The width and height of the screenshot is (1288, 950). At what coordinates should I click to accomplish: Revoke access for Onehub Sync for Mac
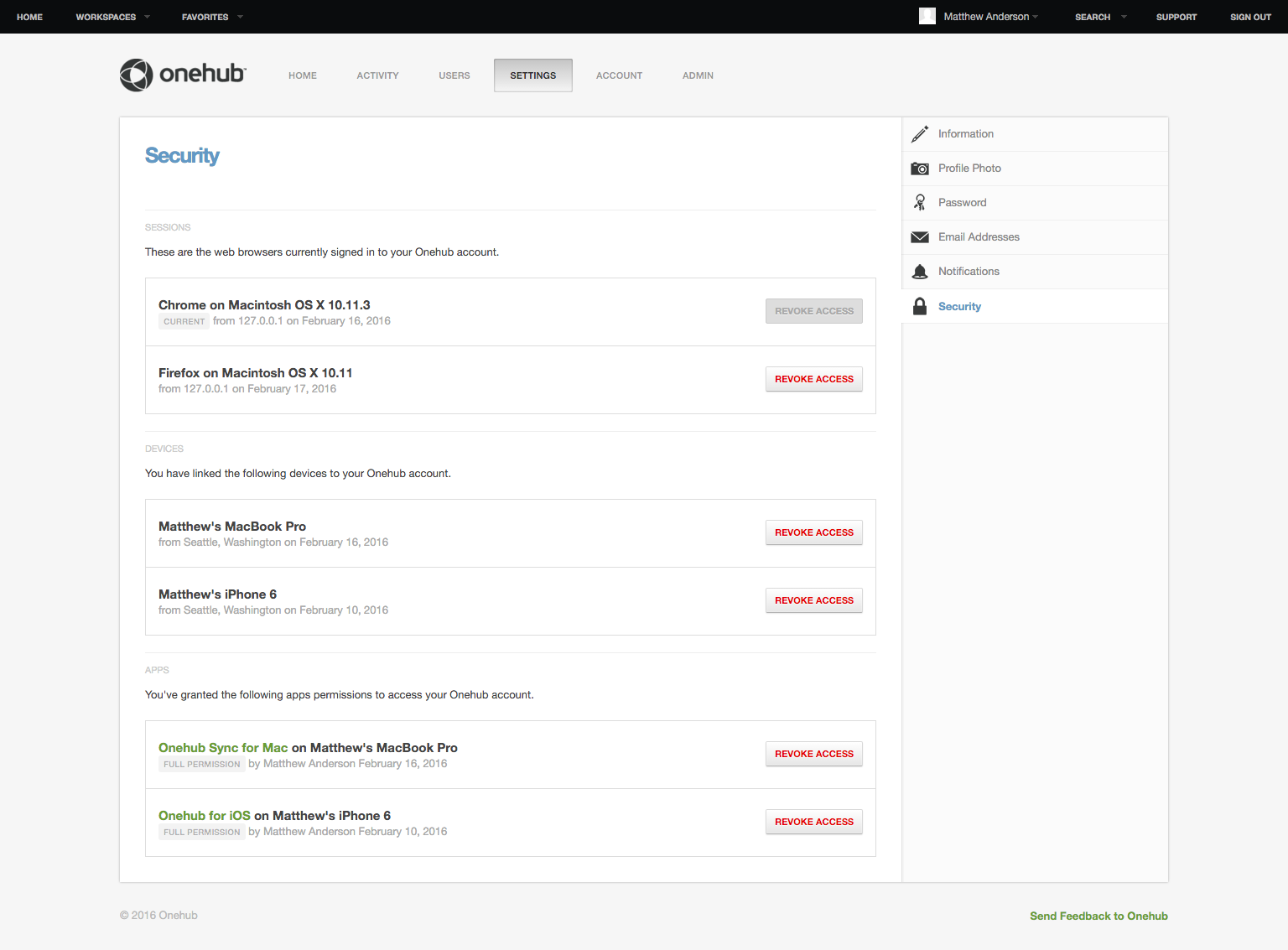point(814,754)
